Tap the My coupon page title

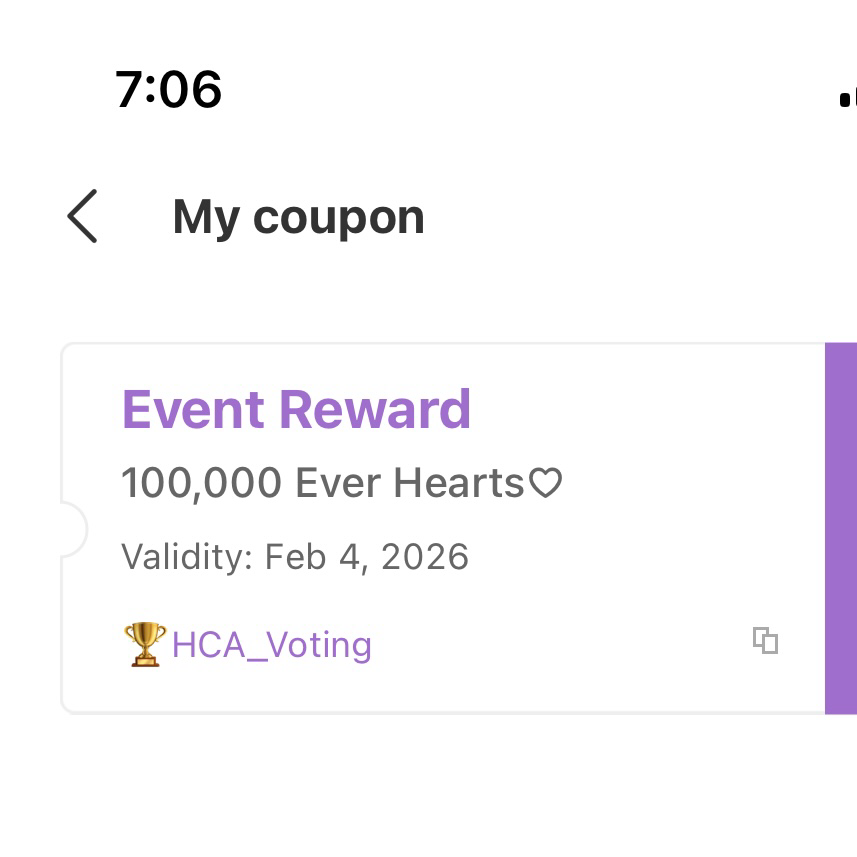[298, 217]
